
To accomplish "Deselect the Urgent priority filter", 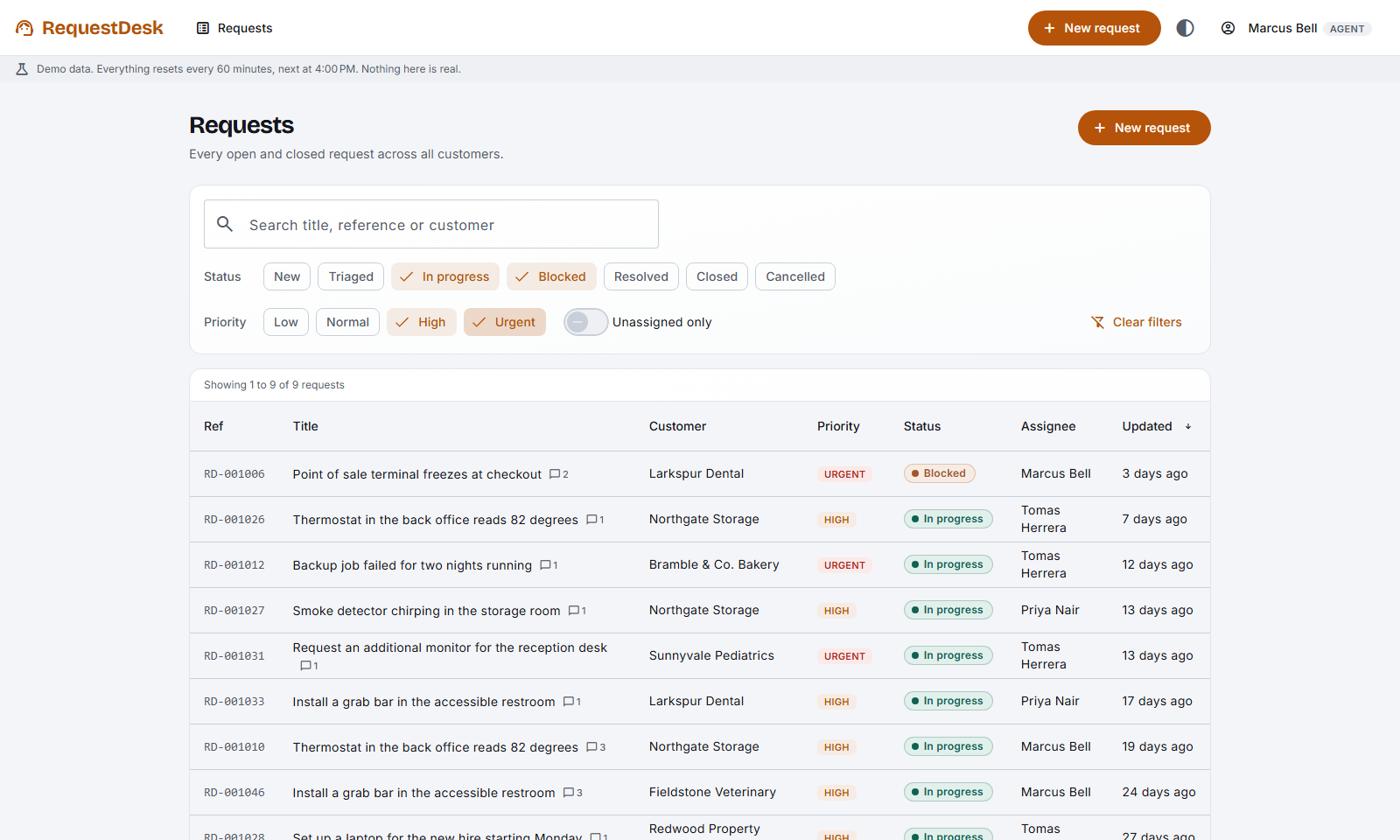I will (505, 322).
